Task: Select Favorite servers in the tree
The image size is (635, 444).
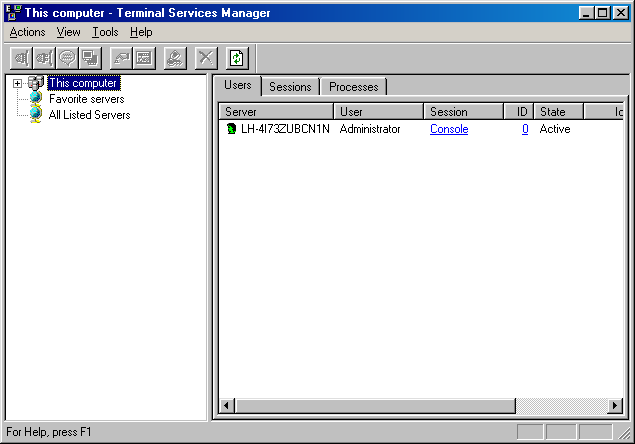Action: click(87, 99)
